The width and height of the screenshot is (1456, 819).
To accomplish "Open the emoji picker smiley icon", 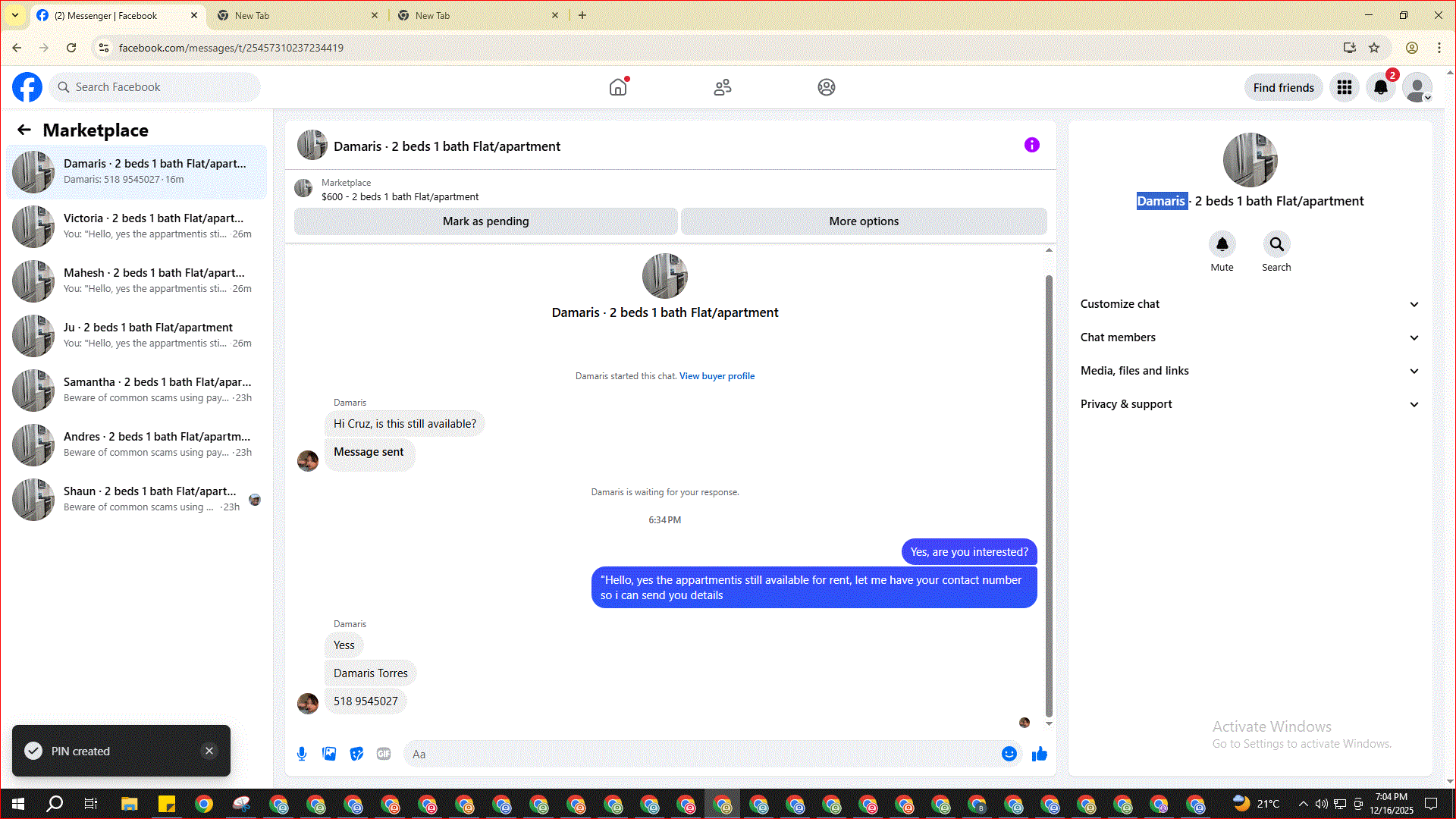I will [x=1009, y=754].
